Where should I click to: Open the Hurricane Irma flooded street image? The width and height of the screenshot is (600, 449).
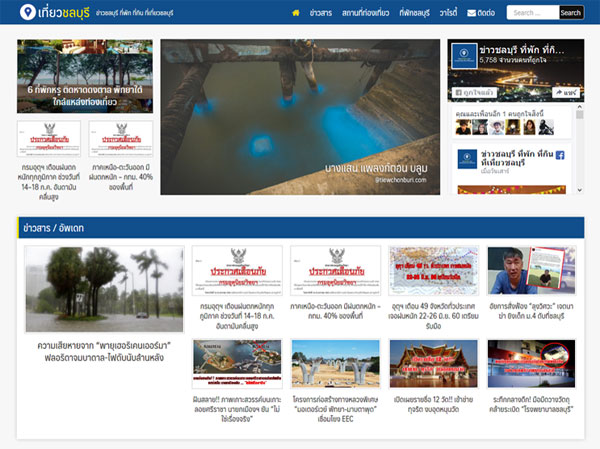pyautogui.click(x=104, y=289)
